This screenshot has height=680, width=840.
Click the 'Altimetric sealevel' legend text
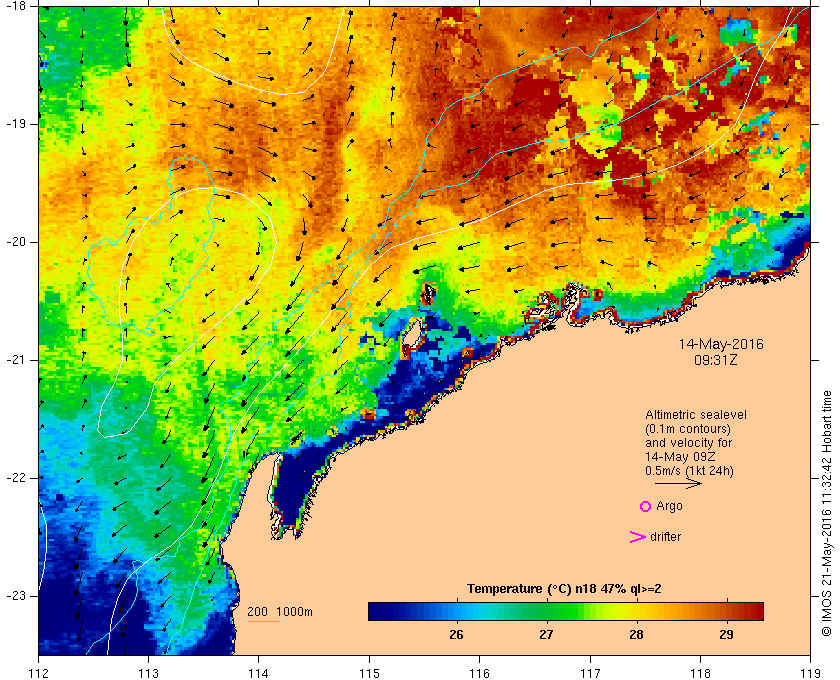(x=696, y=415)
